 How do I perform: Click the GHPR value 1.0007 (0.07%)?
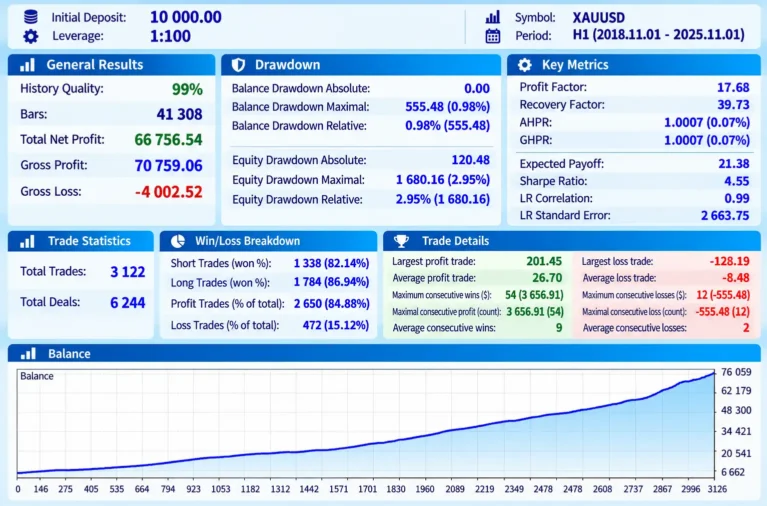pos(707,140)
